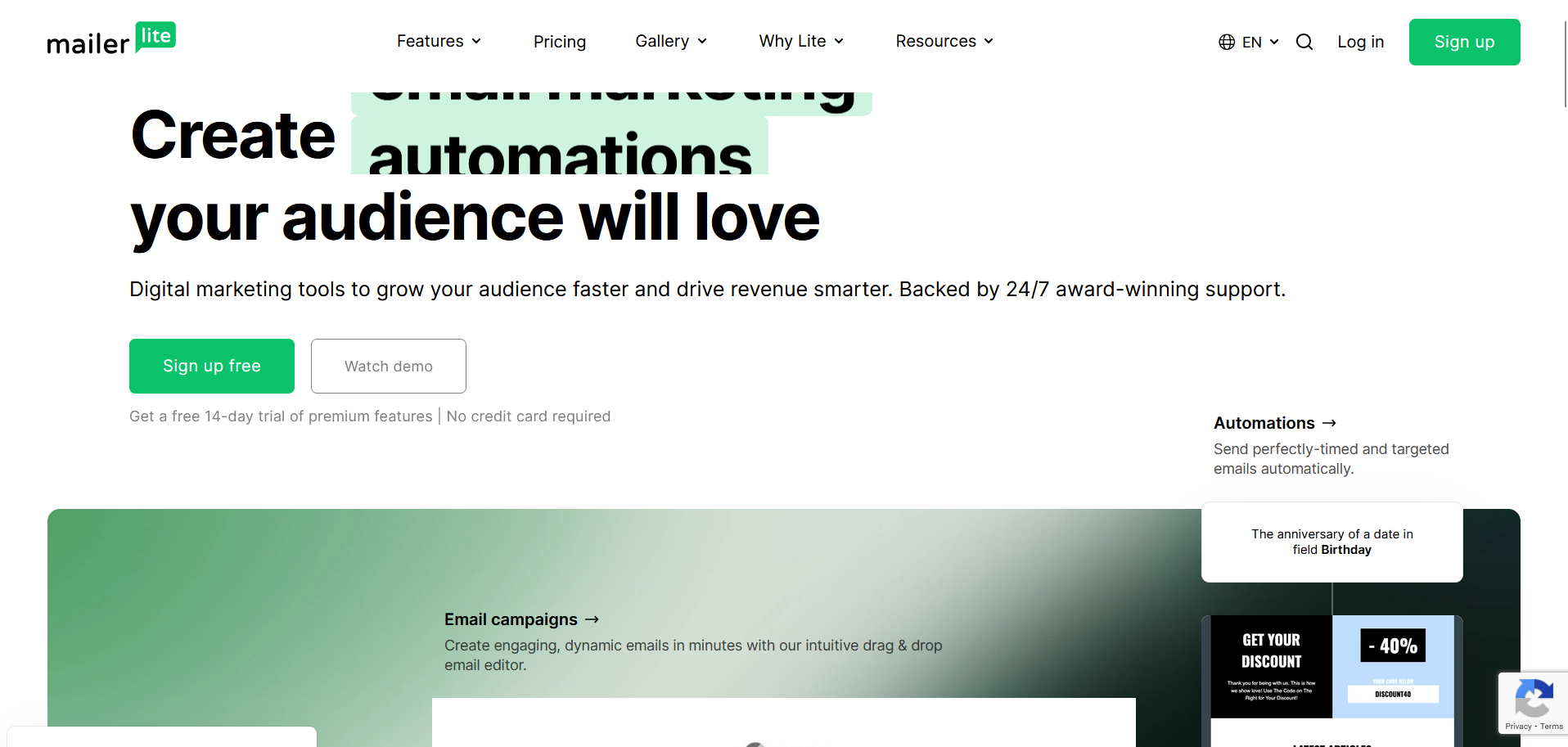The width and height of the screenshot is (1568, 747).
Task: Open the Resources menu
Action: [x=944, y=41]
